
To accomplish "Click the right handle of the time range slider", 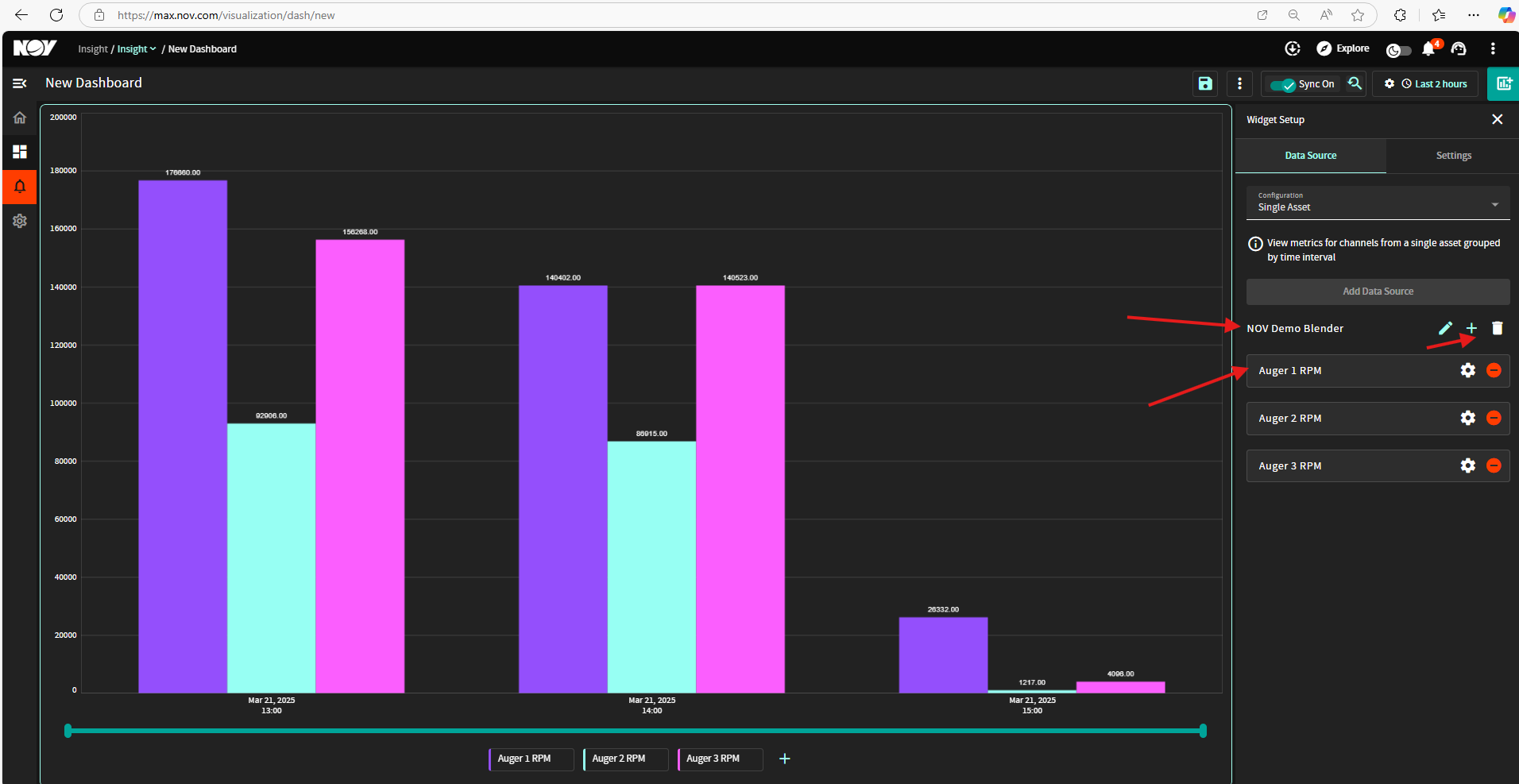I will (1203, 731).
